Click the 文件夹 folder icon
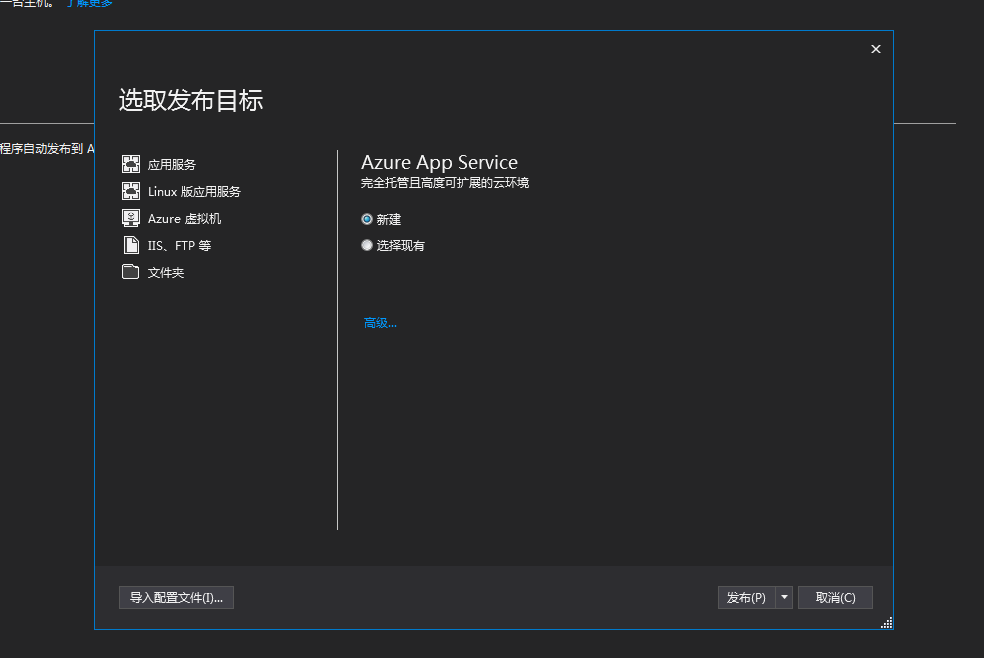Viewport: 984px width, 658px height. [x=130, y=272]
